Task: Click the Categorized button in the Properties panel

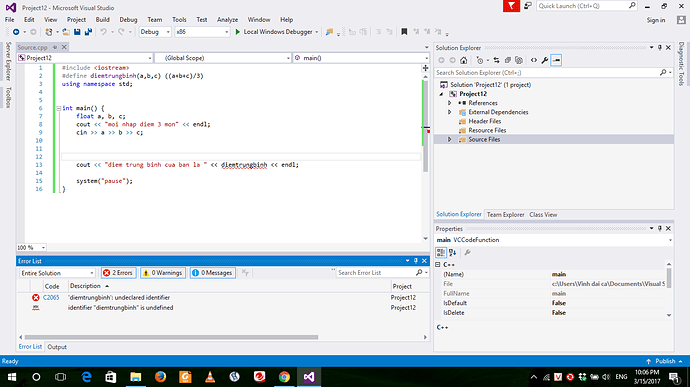Action: (x=440, y=252)
